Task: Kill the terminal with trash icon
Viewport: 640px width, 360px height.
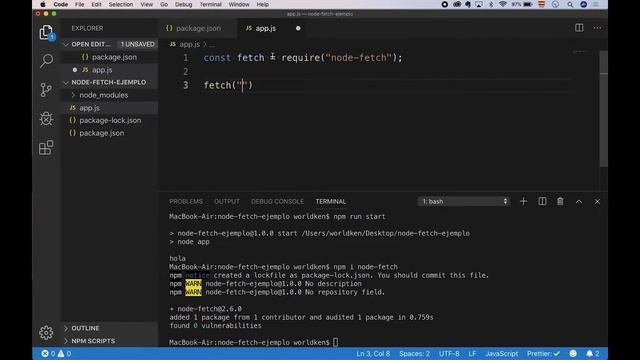Action: coord(560,201)
